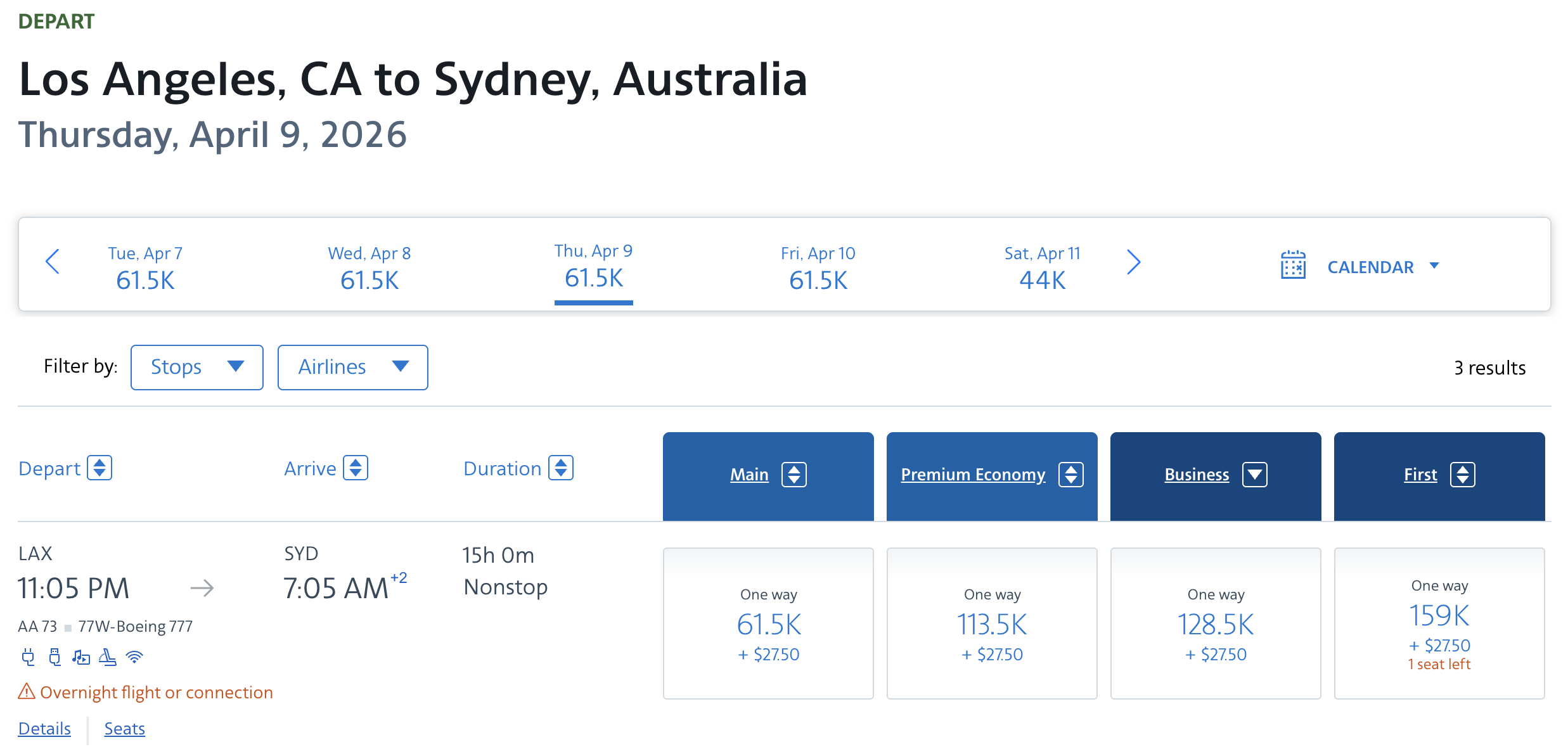Click the lie-flat seat amenity icon
The image size is (1568, 749).
point(108,657)
